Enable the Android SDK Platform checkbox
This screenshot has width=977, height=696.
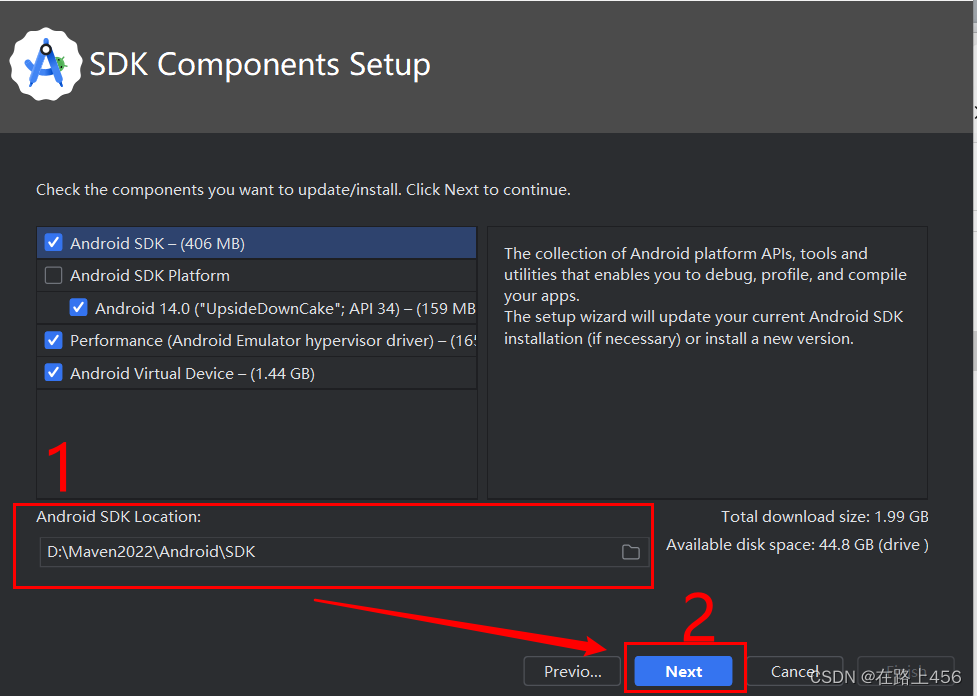click(x=53, y=274)
